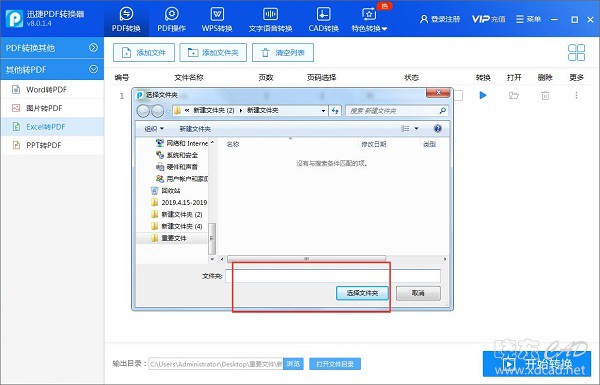The height and width of the screenshot is (385, 600).
Task: Click 新建文件夹 in the dialog toolbar
Action: 195,129
